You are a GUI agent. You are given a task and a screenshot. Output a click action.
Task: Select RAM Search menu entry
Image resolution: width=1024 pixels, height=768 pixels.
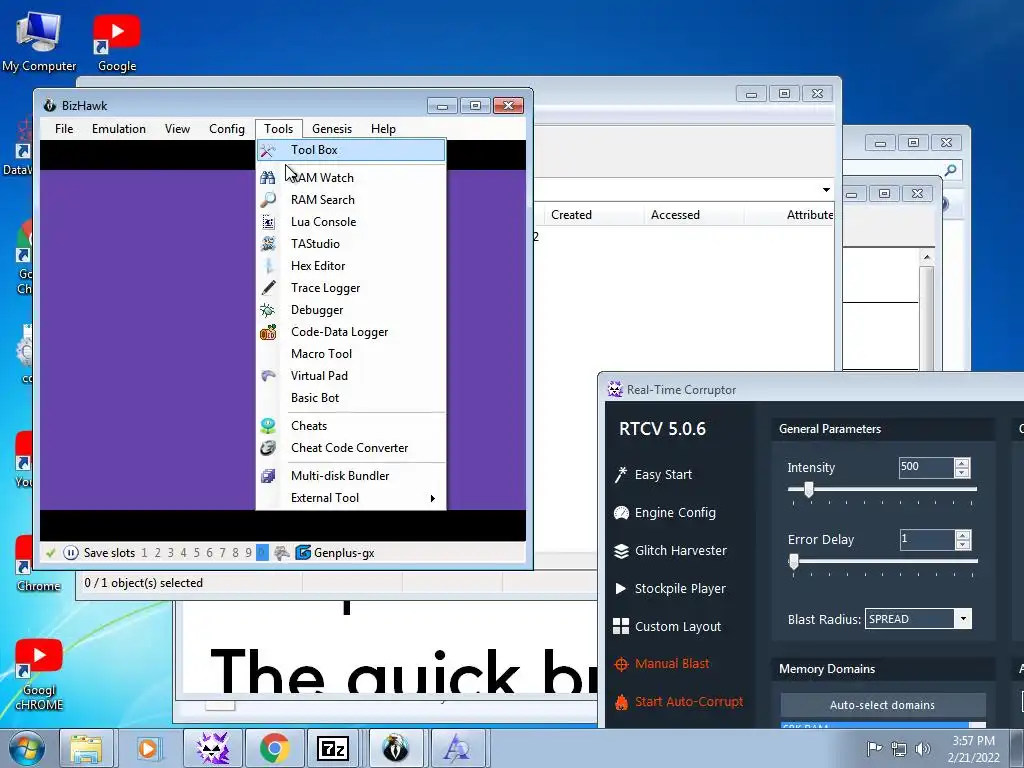point(351,200)
